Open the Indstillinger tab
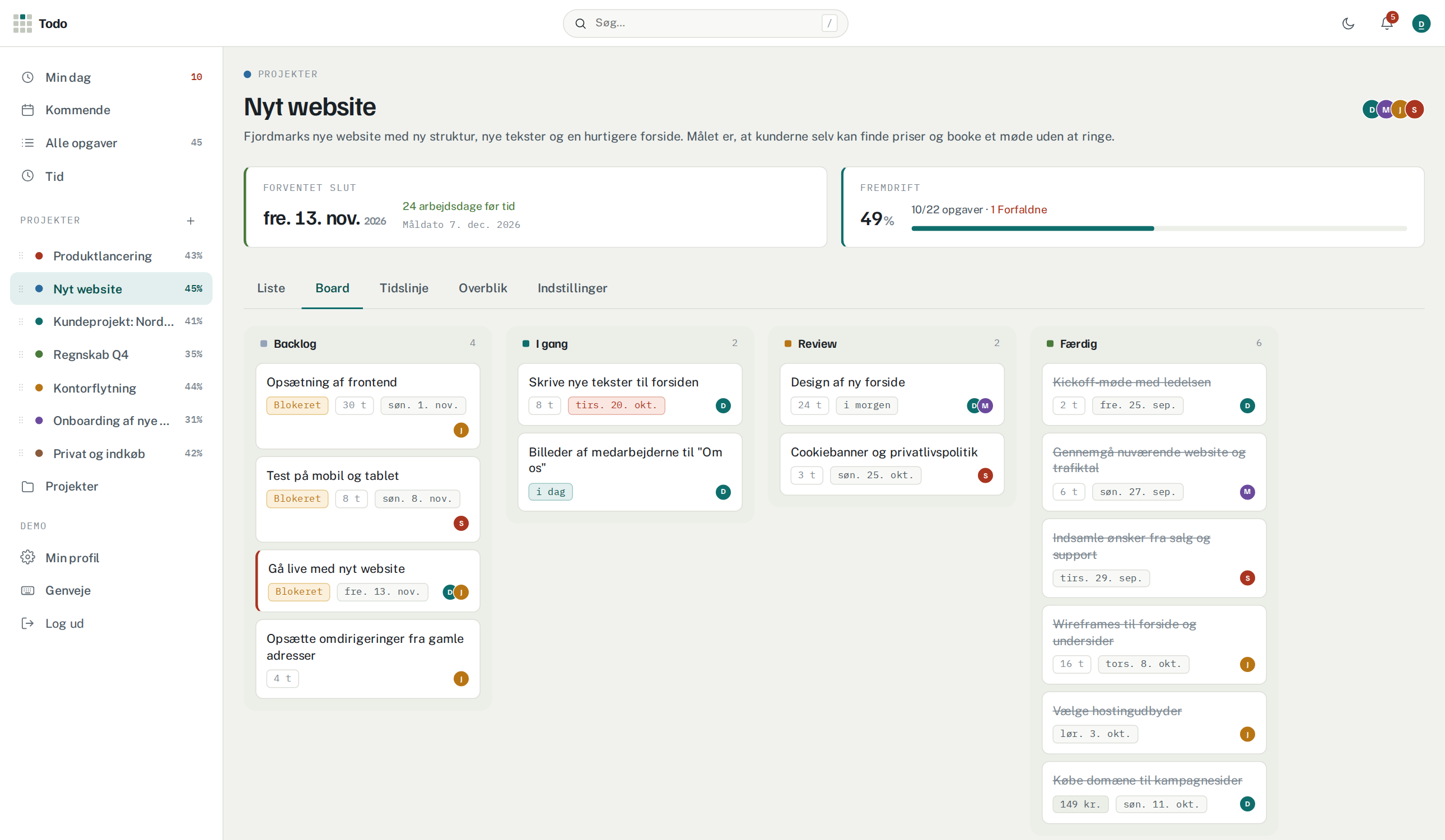 pyautogui.click(x=572, y=288)
